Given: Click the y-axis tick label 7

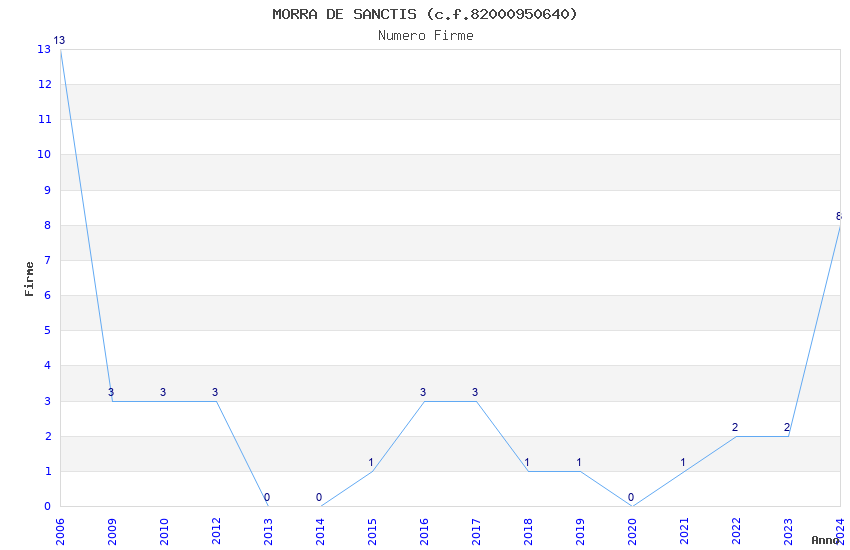Looking at the screenshot, I should click(x=48, y=260).
